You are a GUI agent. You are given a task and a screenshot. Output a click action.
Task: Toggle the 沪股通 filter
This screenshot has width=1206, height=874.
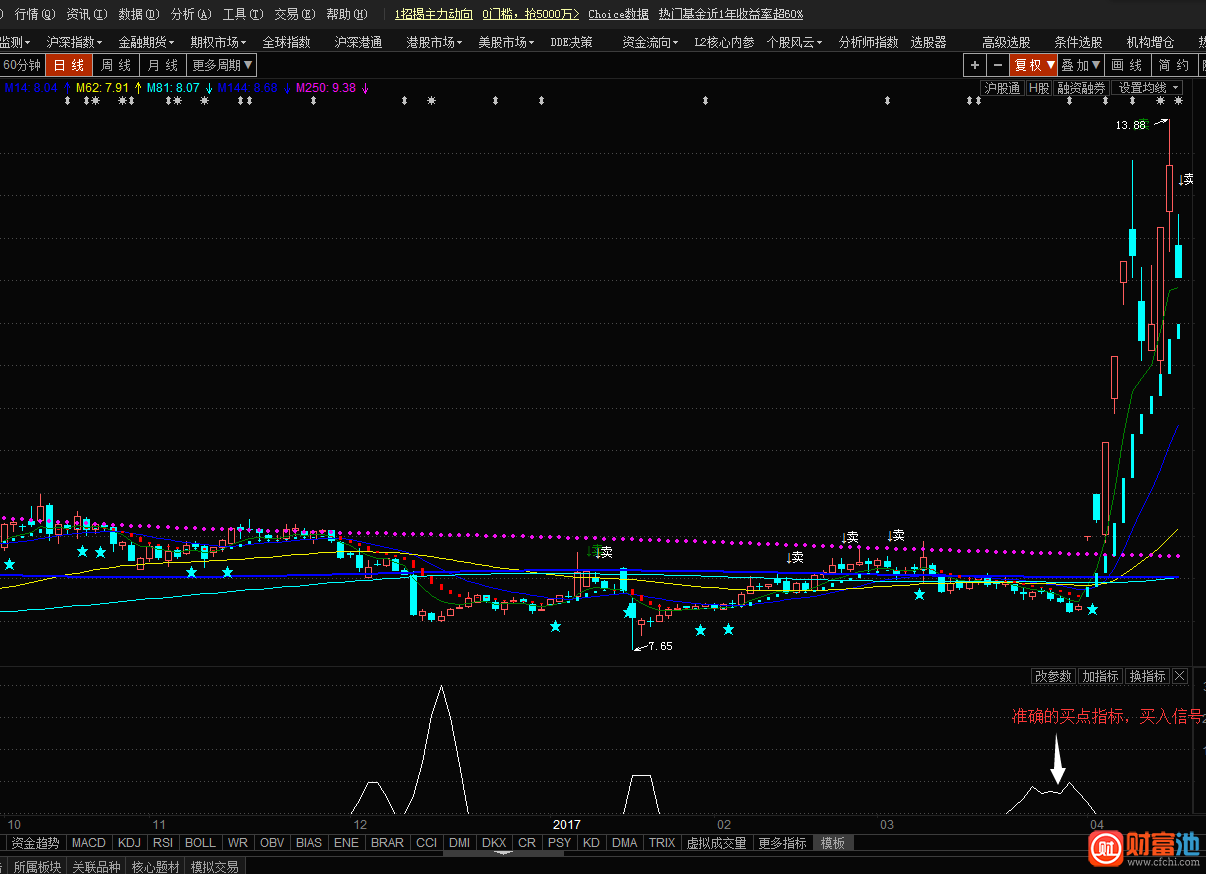[1001, 88]
